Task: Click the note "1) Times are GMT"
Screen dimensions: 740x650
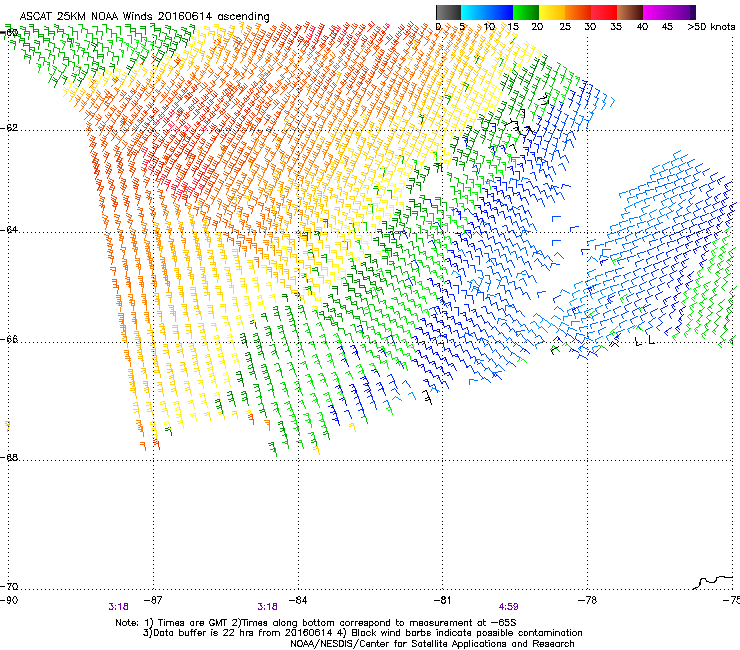Action: pos(187,623)
